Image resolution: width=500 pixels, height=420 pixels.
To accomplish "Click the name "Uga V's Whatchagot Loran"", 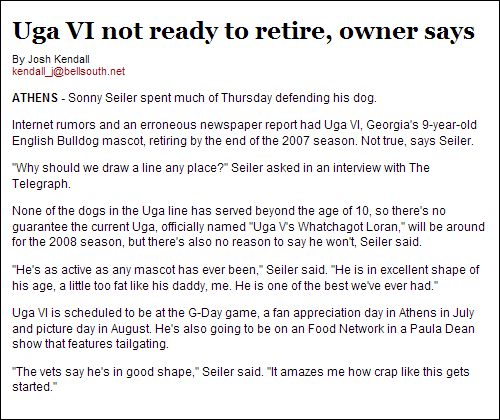I will pos(326,227).
